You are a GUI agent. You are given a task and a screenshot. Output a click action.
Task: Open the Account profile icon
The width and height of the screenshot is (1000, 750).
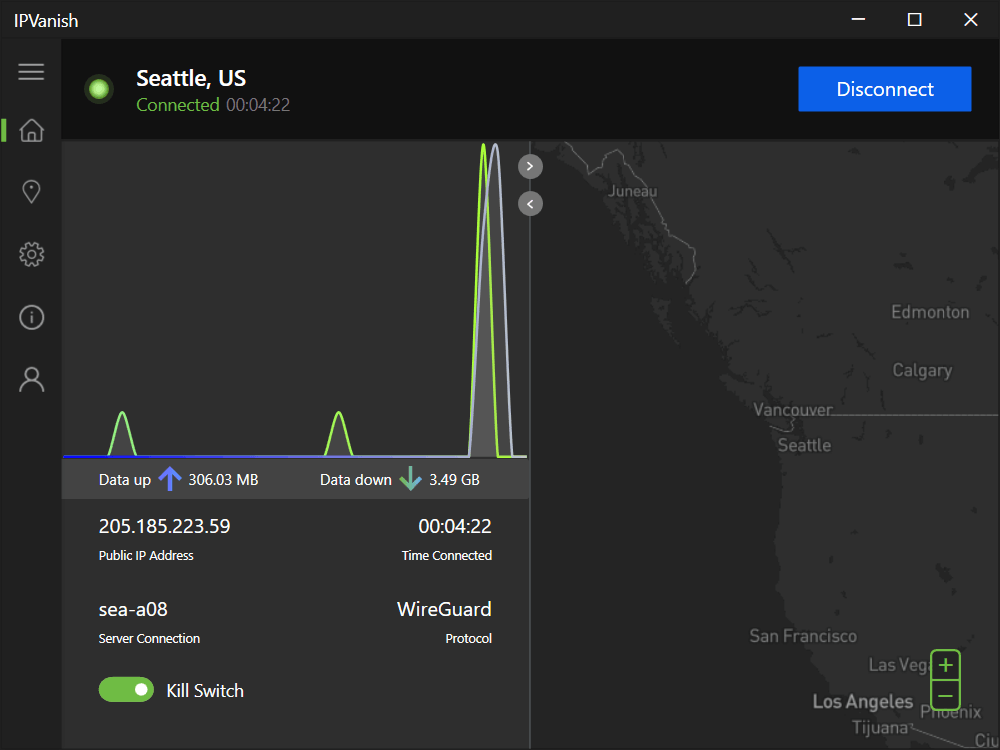[x=31, y=379]
